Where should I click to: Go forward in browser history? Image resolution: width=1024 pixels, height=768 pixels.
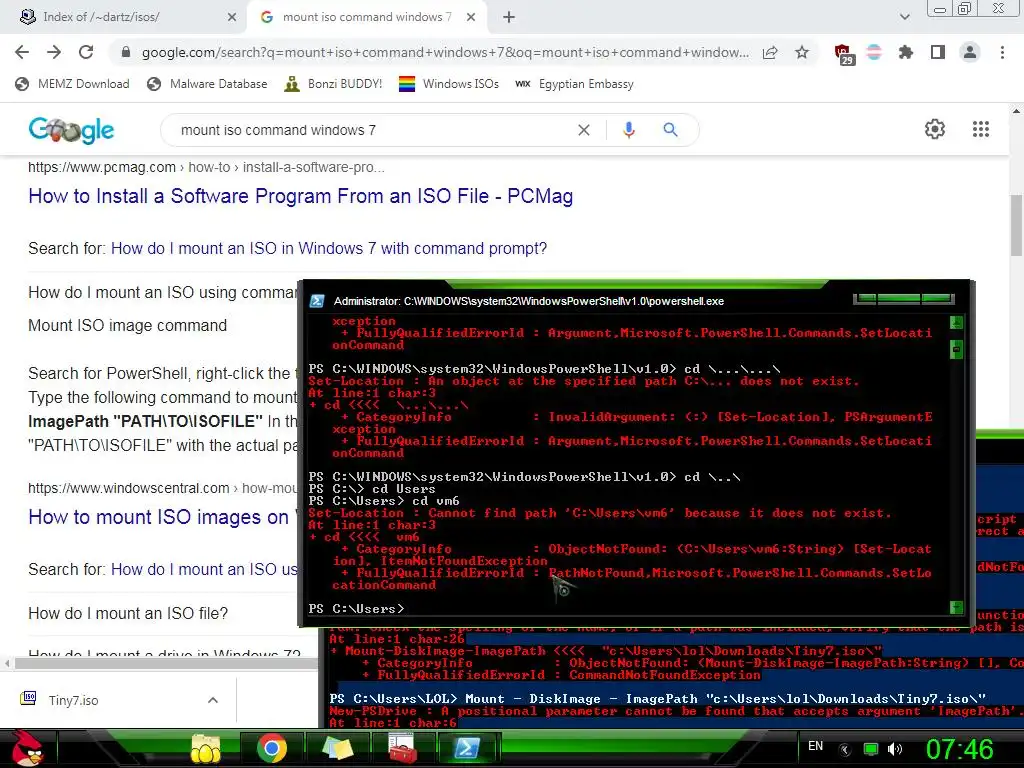54,52
